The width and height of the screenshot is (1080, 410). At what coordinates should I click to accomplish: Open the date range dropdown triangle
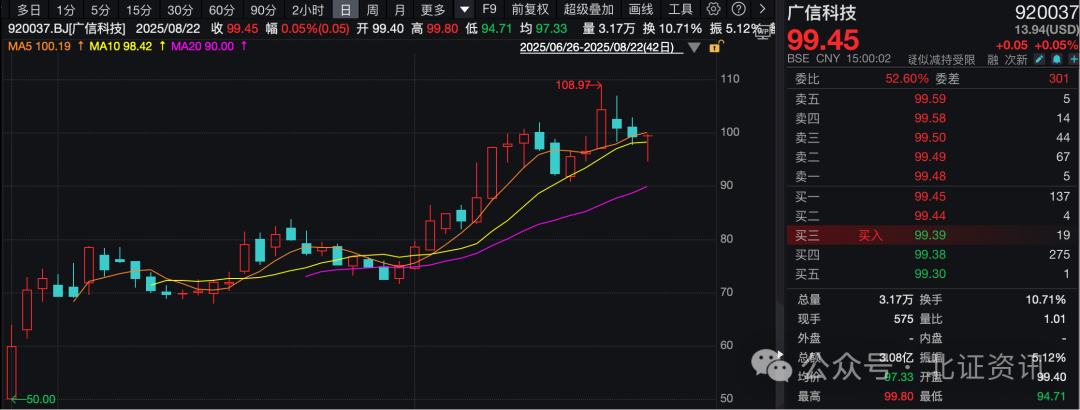click(694, 48)
